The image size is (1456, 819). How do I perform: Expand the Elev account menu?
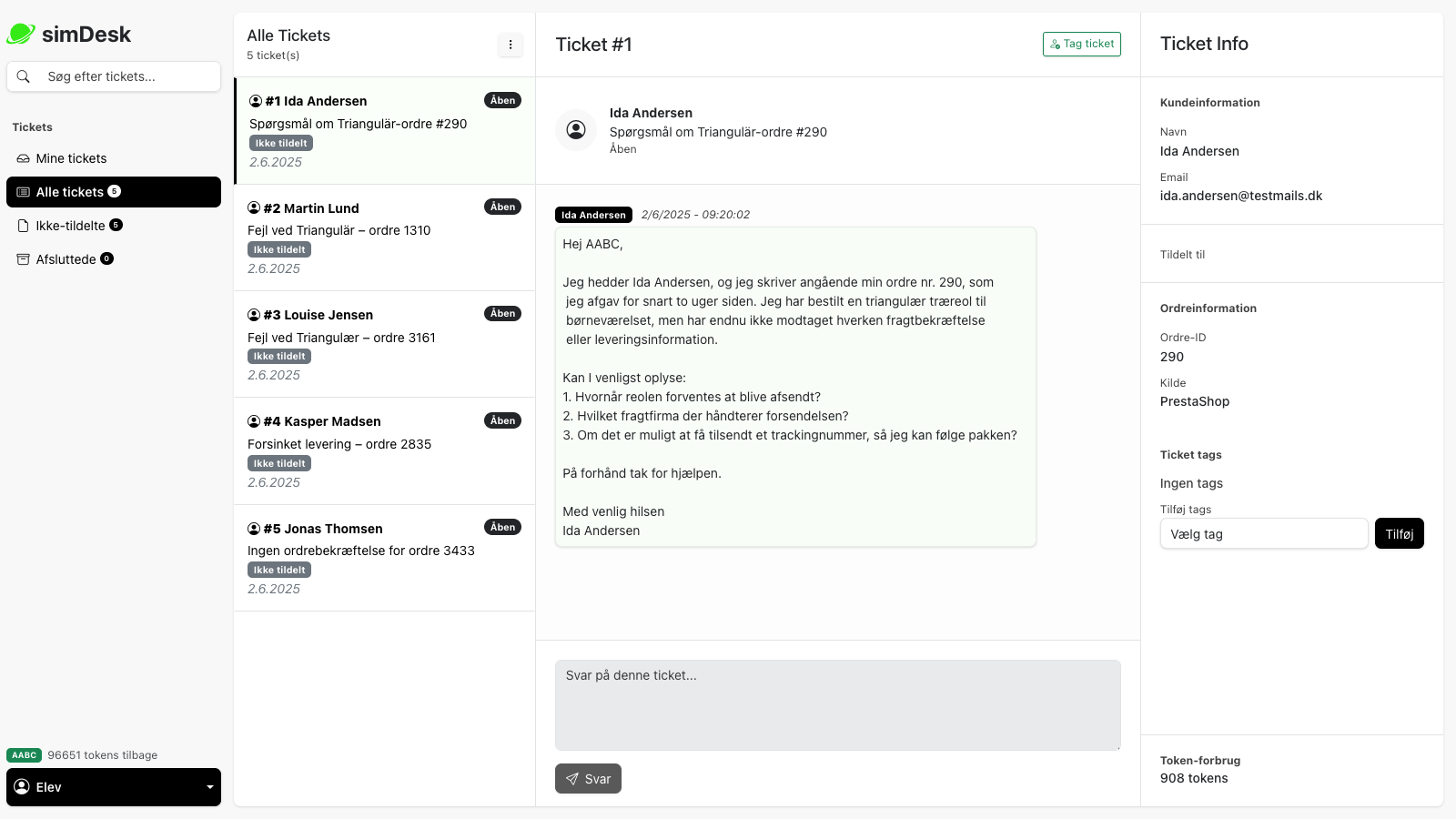[x=114, y=786]
